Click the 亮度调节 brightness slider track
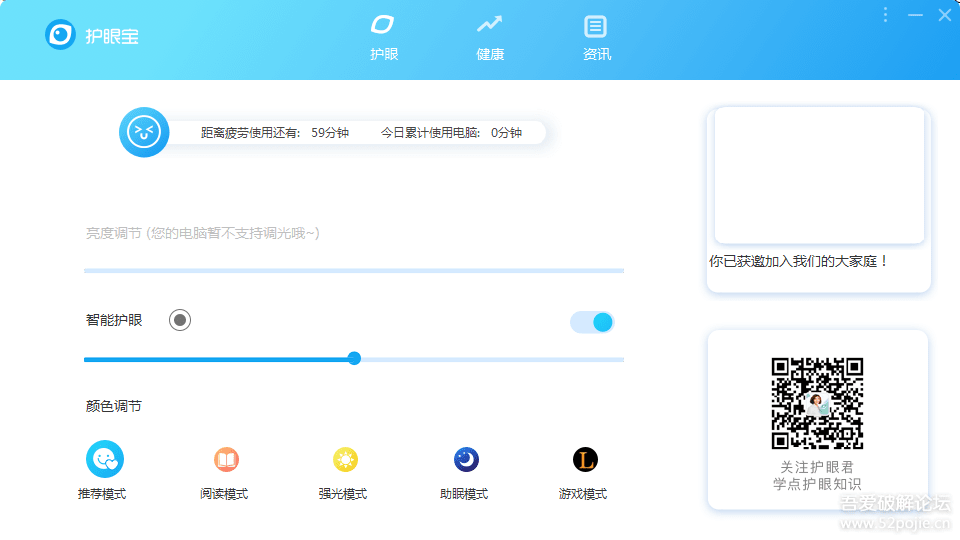960x540 pixels. [354, 270]
